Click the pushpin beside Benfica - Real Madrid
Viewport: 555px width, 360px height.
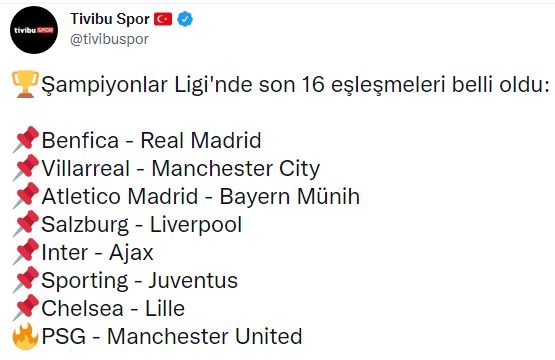pyautogui.click(x=25, y=139)
